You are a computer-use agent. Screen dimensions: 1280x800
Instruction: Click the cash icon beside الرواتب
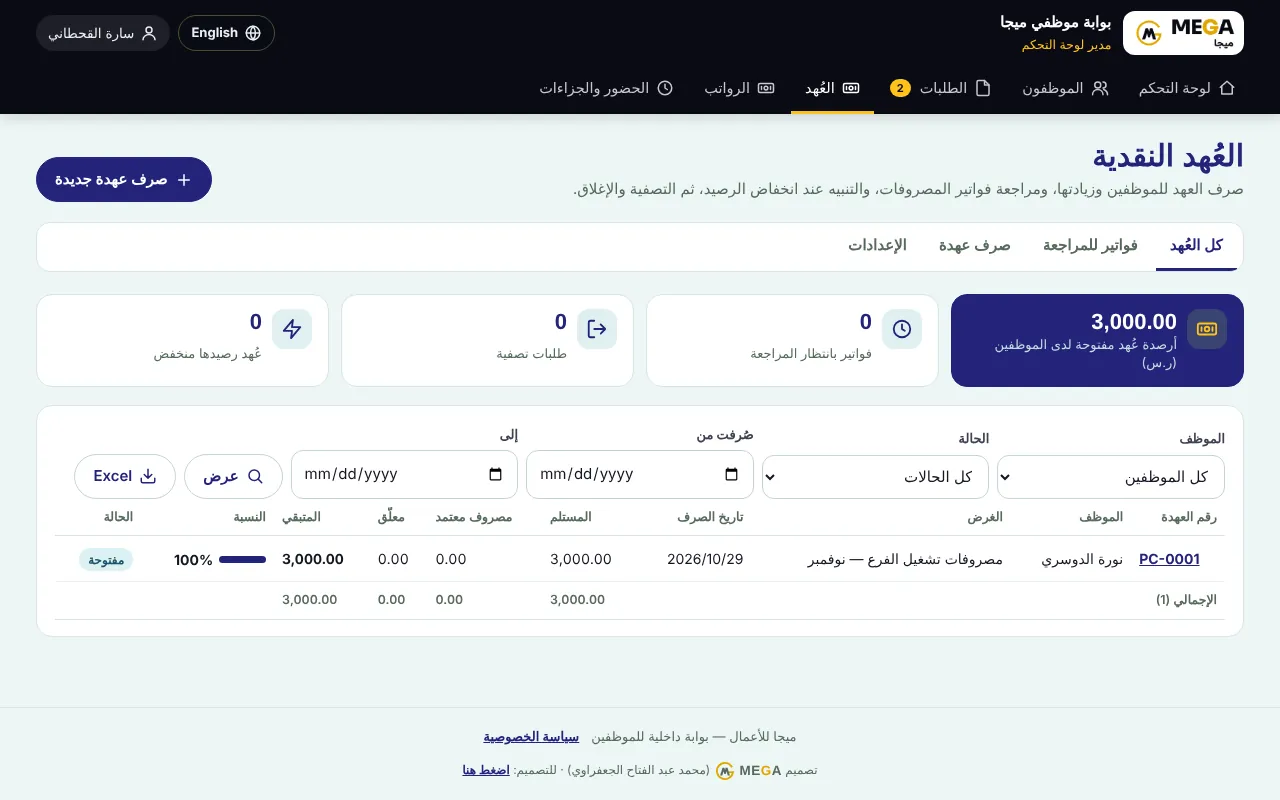tap(766, 88)
